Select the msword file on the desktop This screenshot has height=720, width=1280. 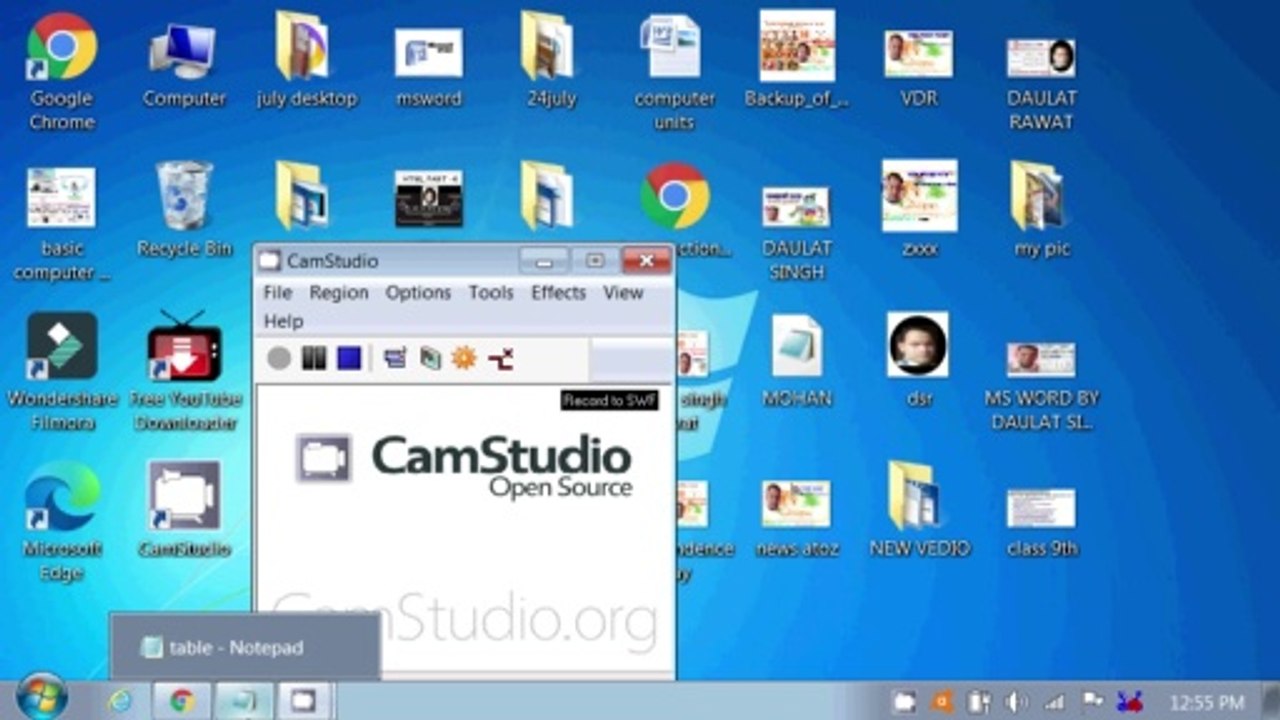coord(428,65)
